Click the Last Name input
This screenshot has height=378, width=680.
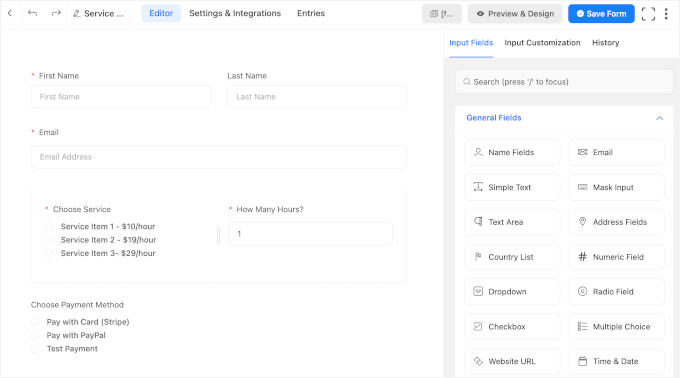pos(317,97)
